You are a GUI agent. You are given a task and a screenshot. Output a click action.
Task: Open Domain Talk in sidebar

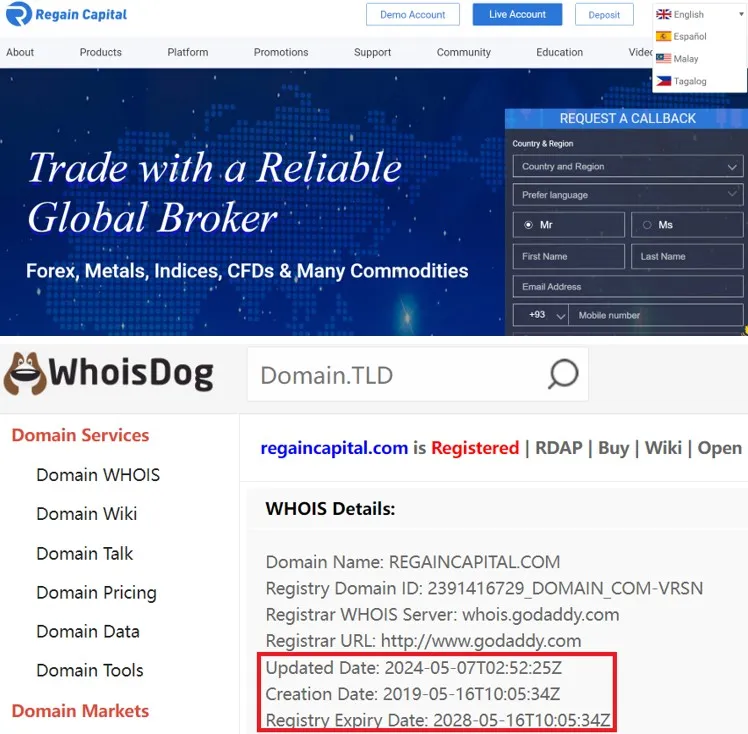(84, 554)
